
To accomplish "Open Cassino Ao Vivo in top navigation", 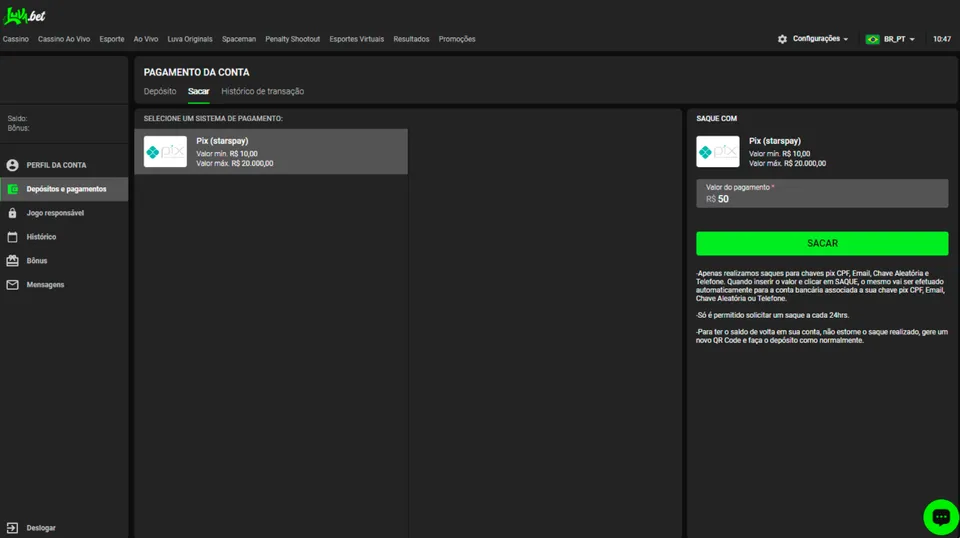I will (64, 39).
